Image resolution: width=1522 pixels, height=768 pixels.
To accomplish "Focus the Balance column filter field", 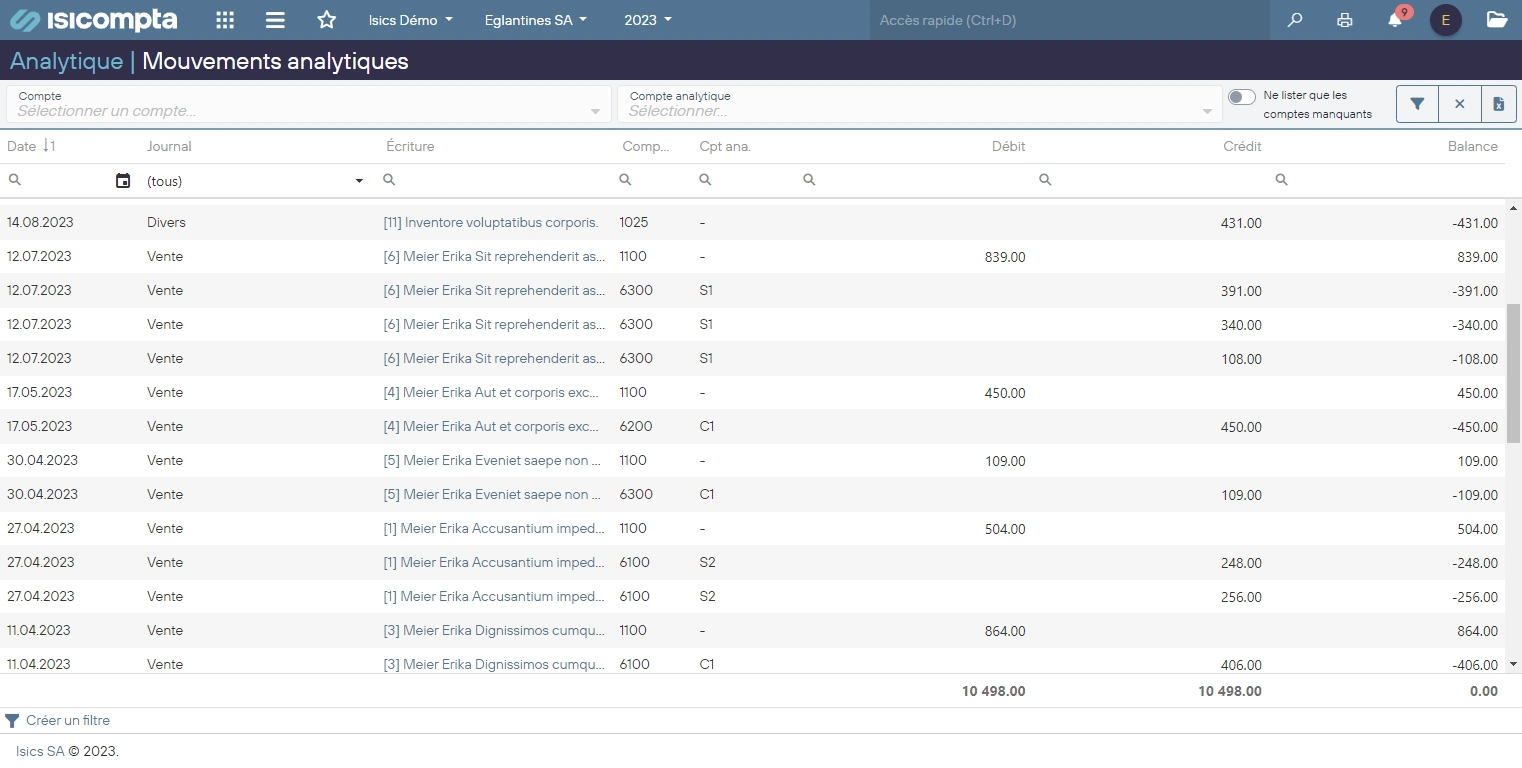I will point(1387,180).
